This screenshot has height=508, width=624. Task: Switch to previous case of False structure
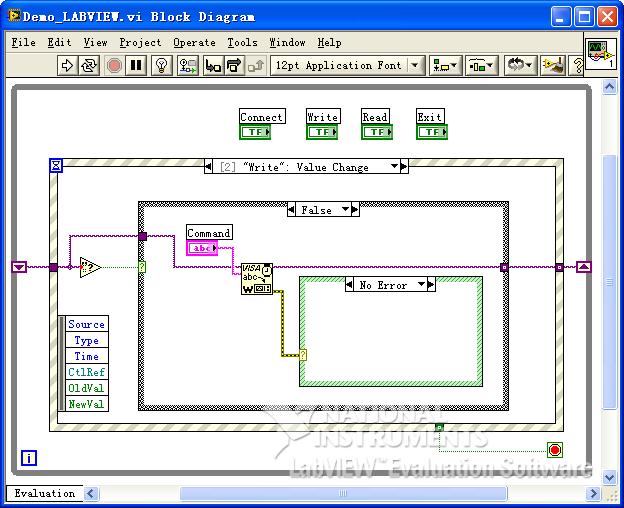click(291, 209)
